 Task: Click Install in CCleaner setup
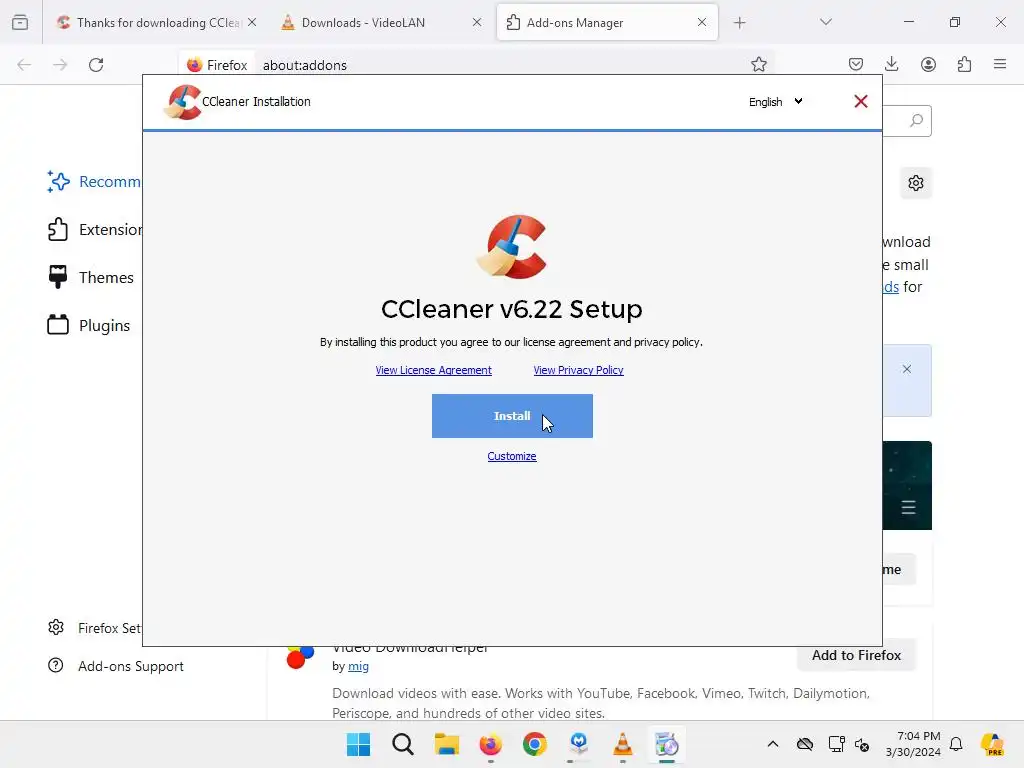(x=512, y=416)
